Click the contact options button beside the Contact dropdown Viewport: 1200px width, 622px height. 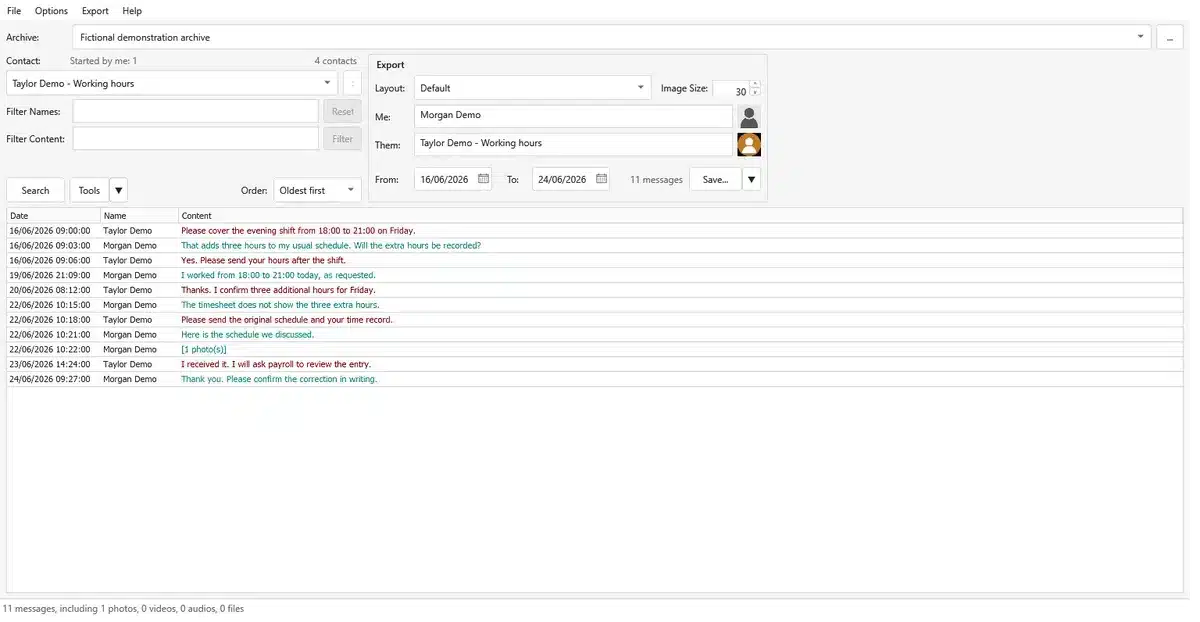352,83
